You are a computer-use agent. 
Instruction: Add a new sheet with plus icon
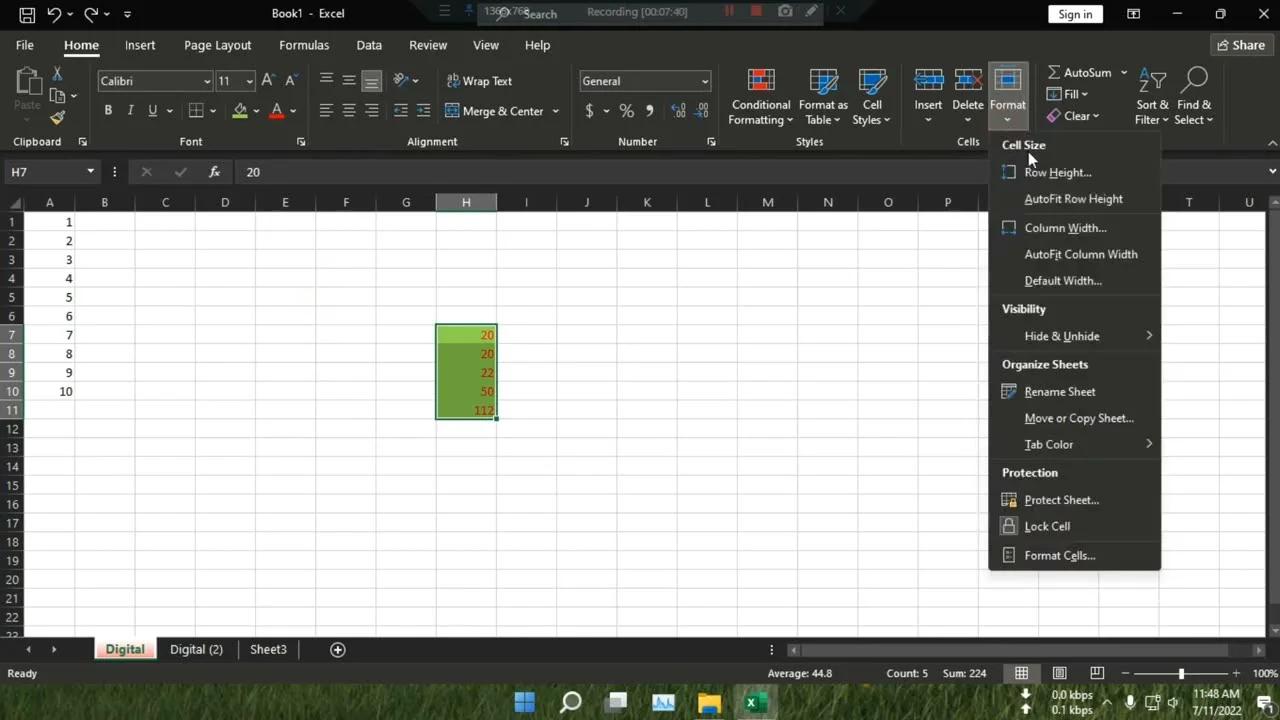tap(338, 650)
